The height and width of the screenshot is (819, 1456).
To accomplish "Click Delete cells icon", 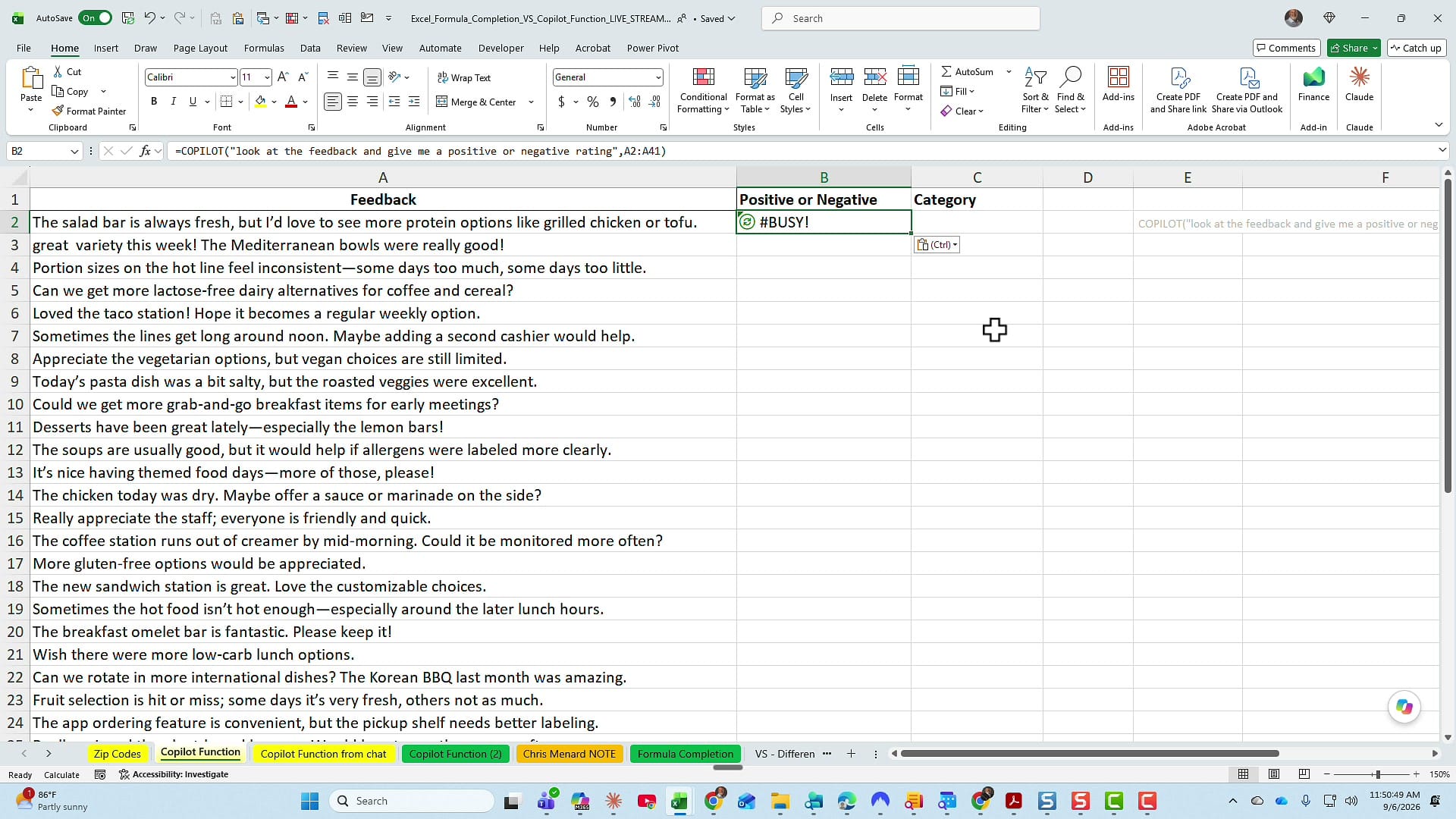I will [874, 77].
